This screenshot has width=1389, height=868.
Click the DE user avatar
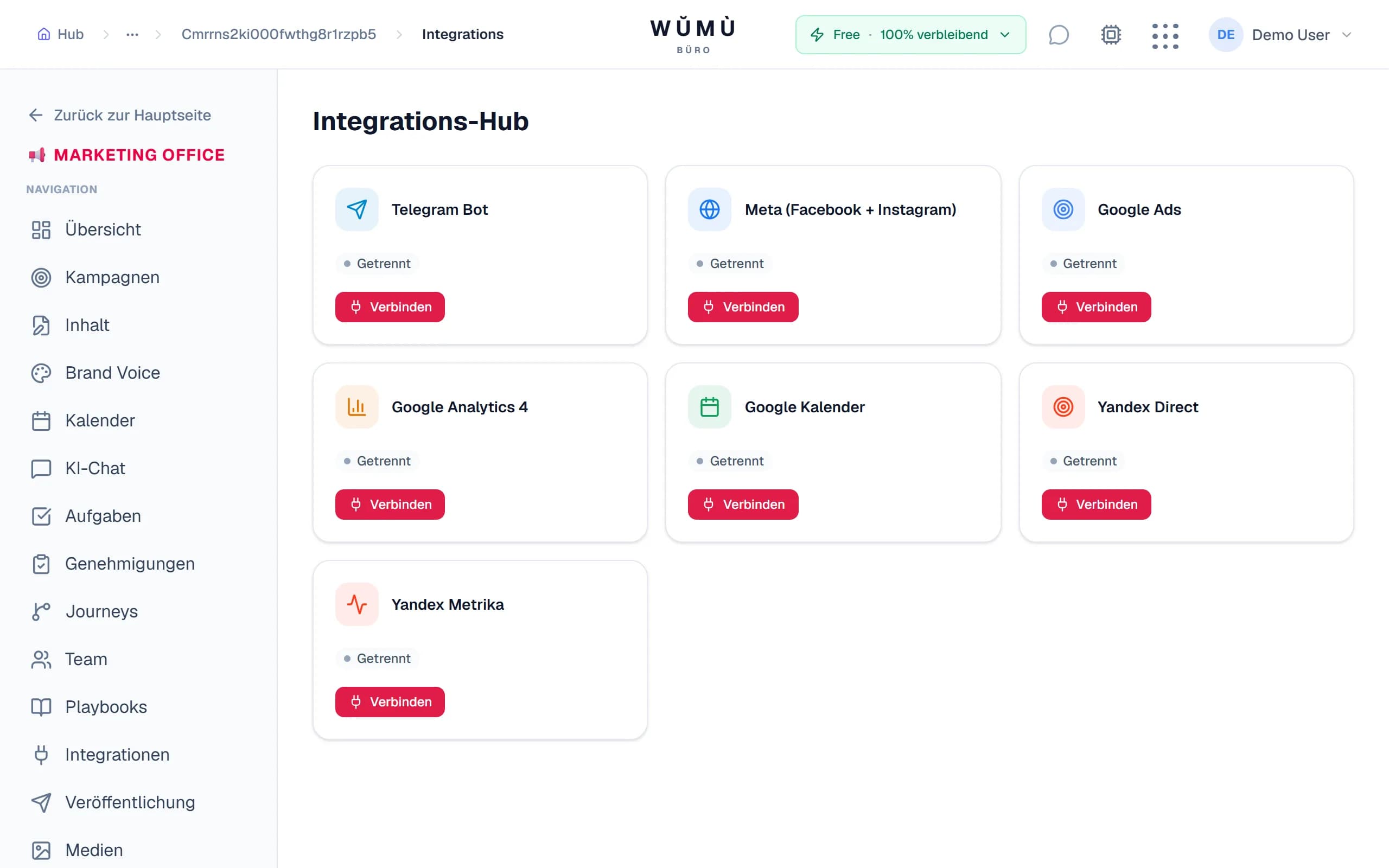tap(1226, 34)
